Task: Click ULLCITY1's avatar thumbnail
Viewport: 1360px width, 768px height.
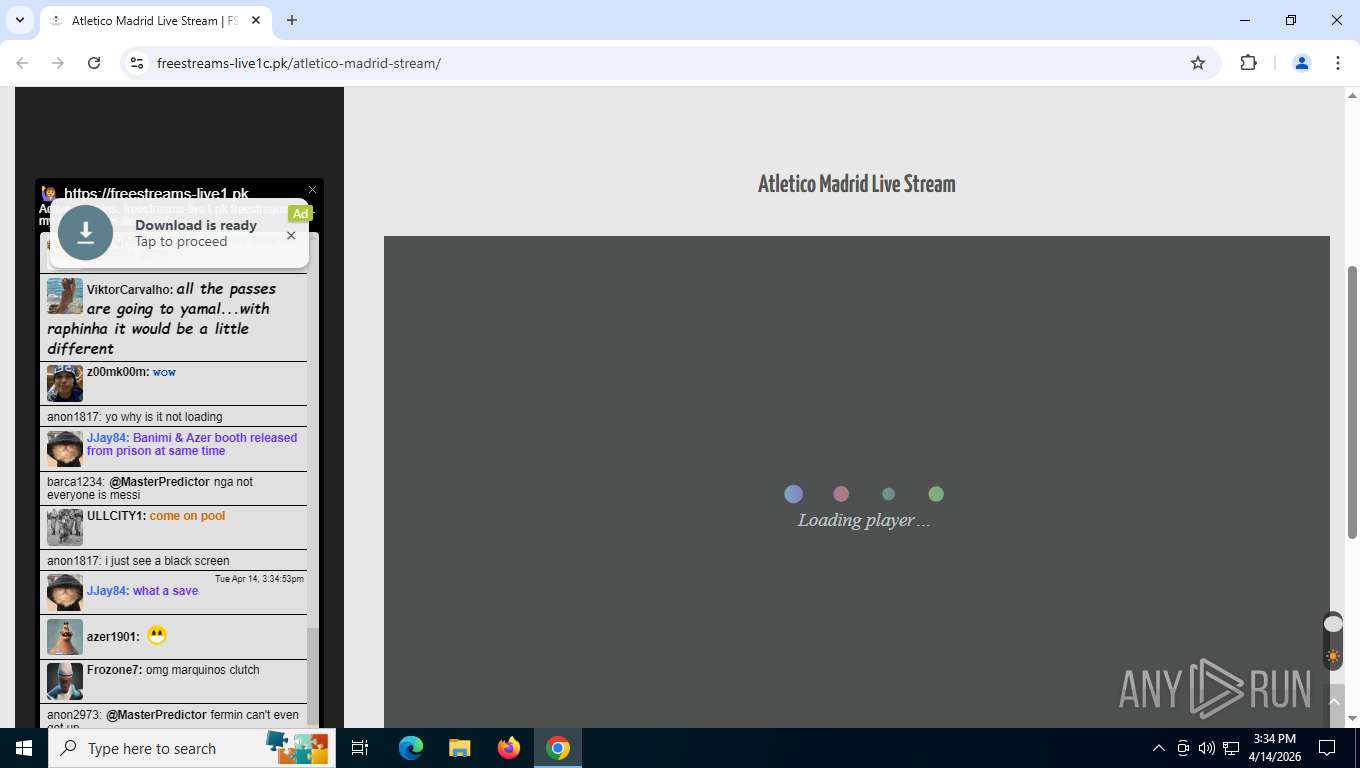Action: point(65,527)
